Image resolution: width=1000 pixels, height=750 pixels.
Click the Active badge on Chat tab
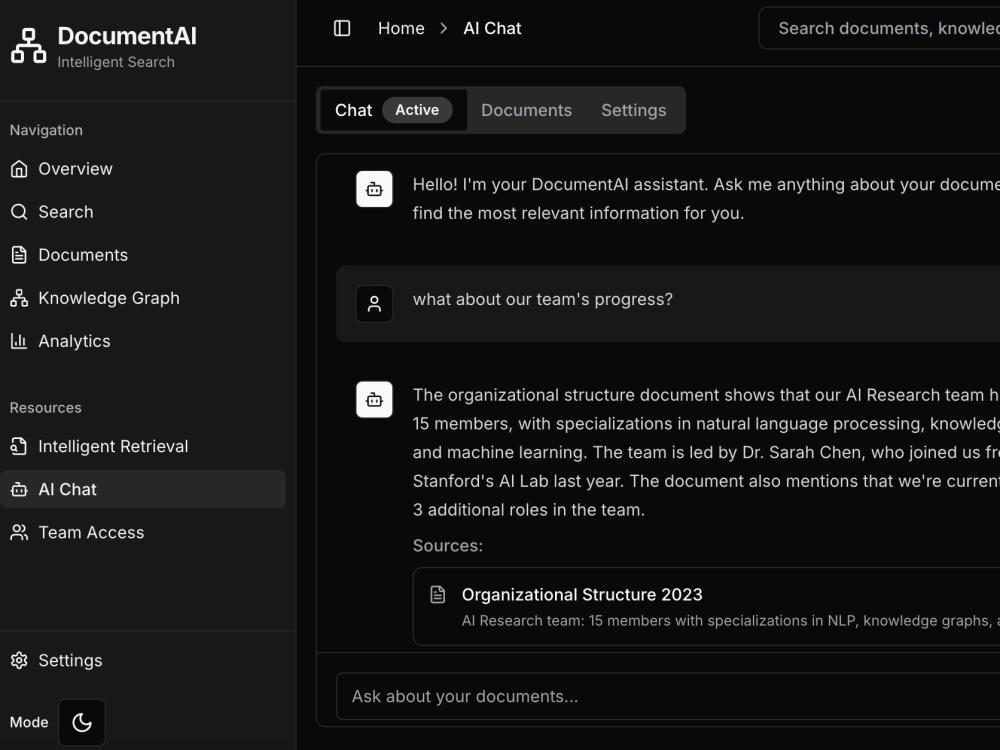pos(417,110)
